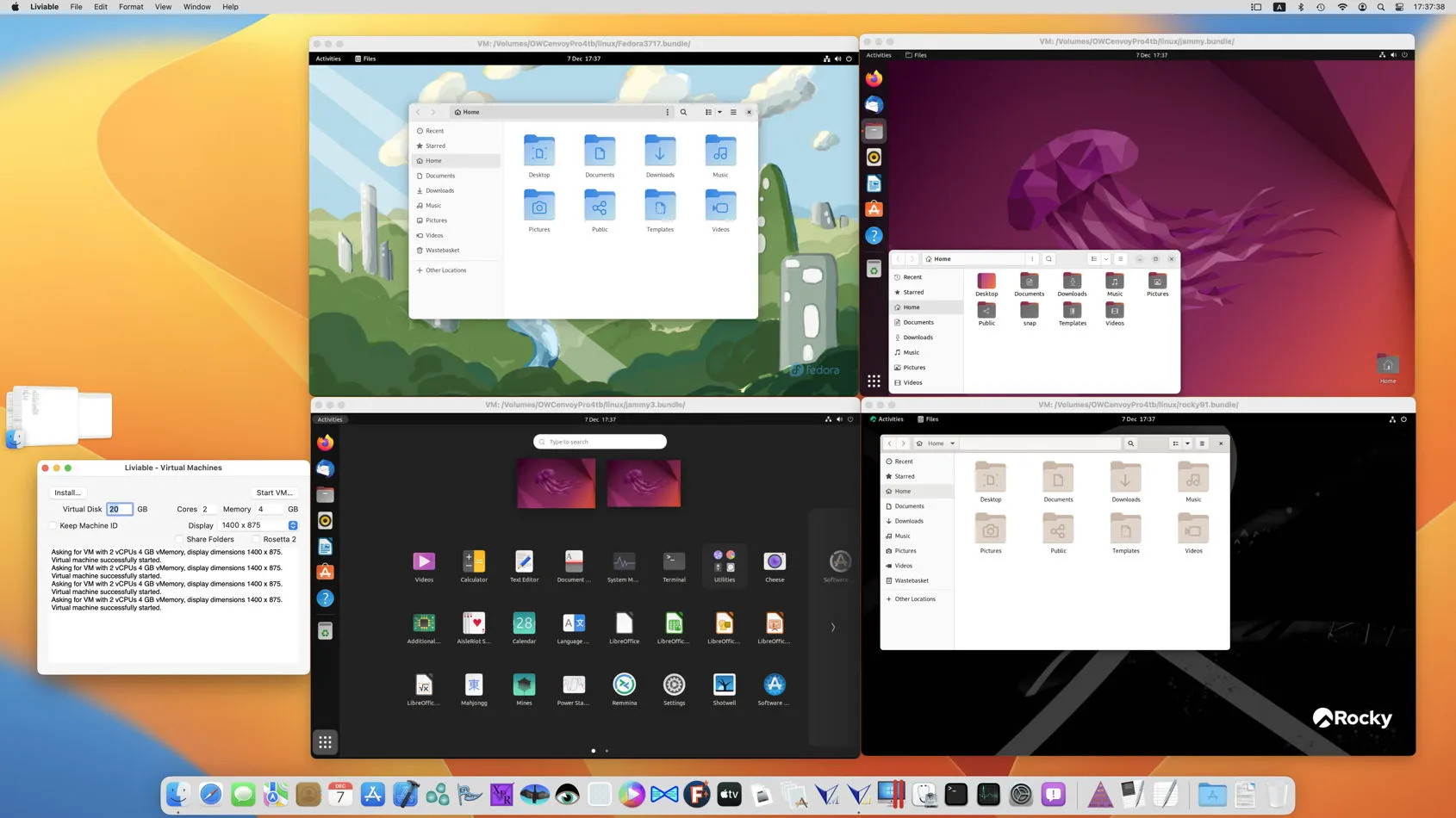Open the Downloads folder in Rocky Files window
Viewport: 1456px width, 818px height.
tap(1125, 478)
